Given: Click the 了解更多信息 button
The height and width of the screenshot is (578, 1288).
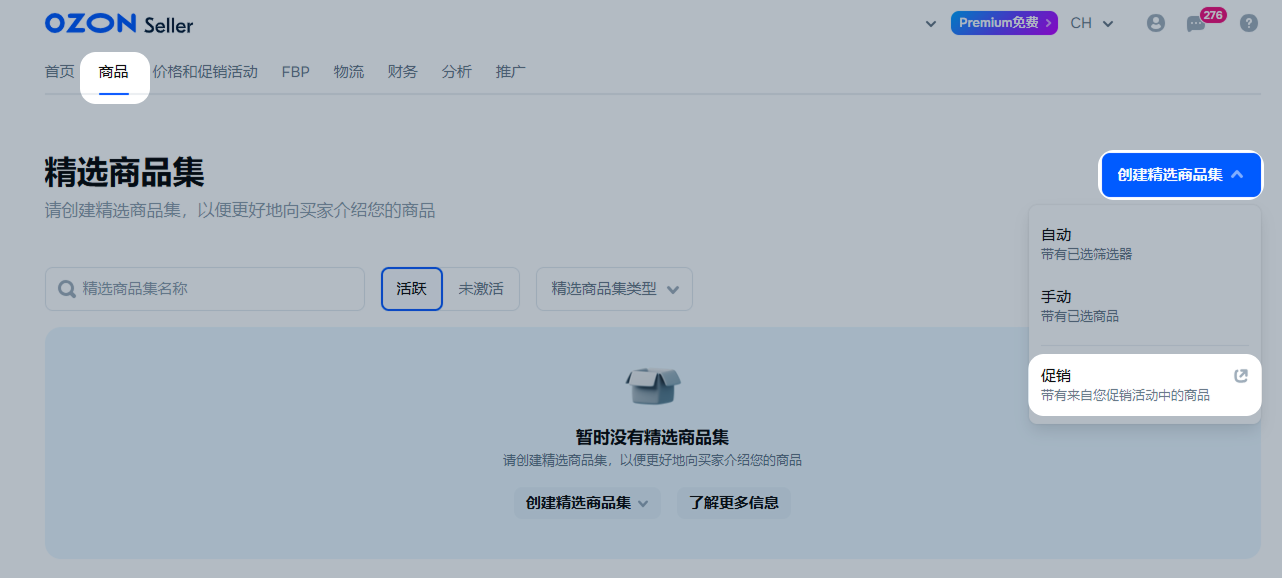Looking at the screenshot, I should coord(734,503).
